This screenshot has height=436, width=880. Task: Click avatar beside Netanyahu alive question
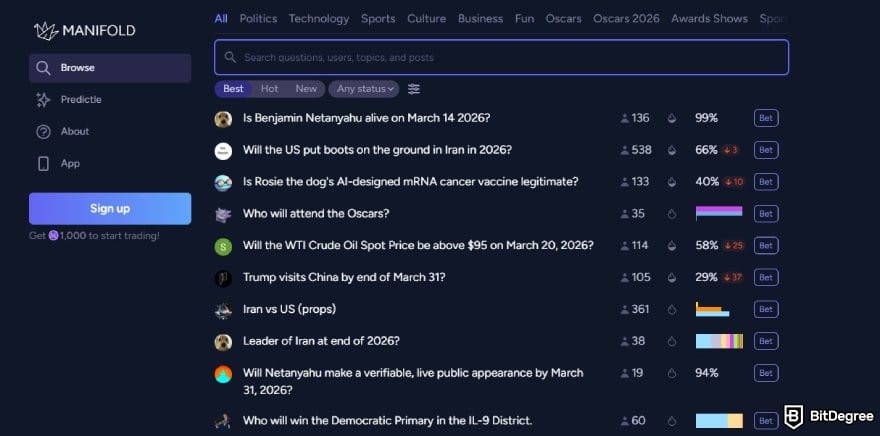pos(223,118)
